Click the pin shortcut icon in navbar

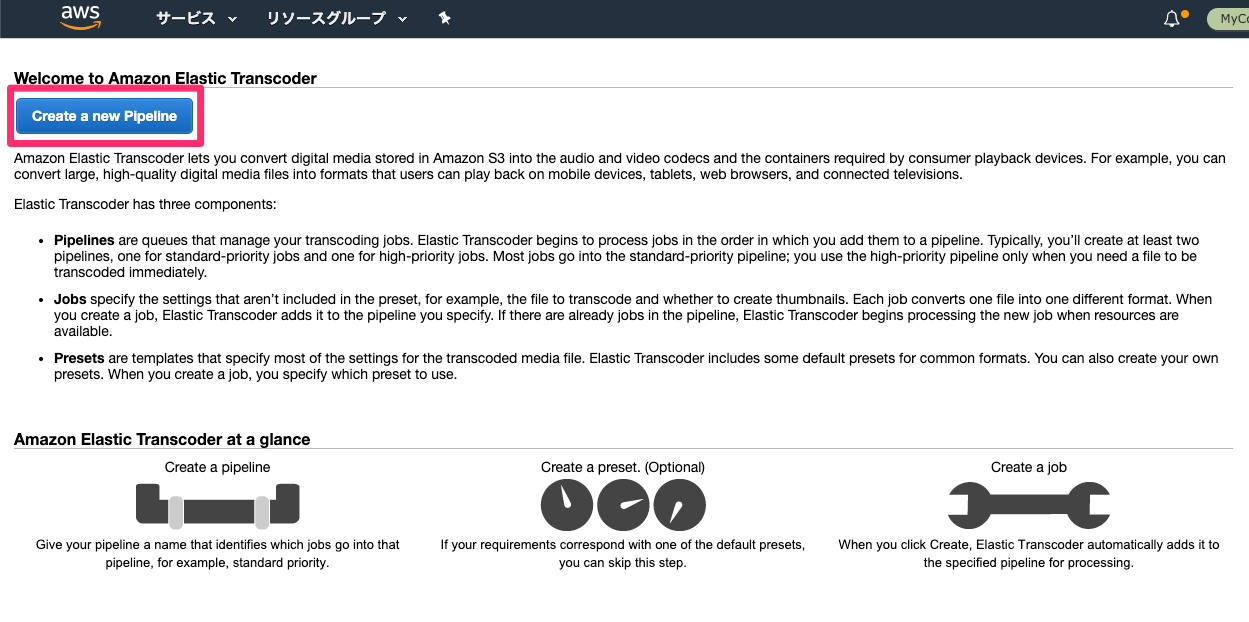[445, 19]
